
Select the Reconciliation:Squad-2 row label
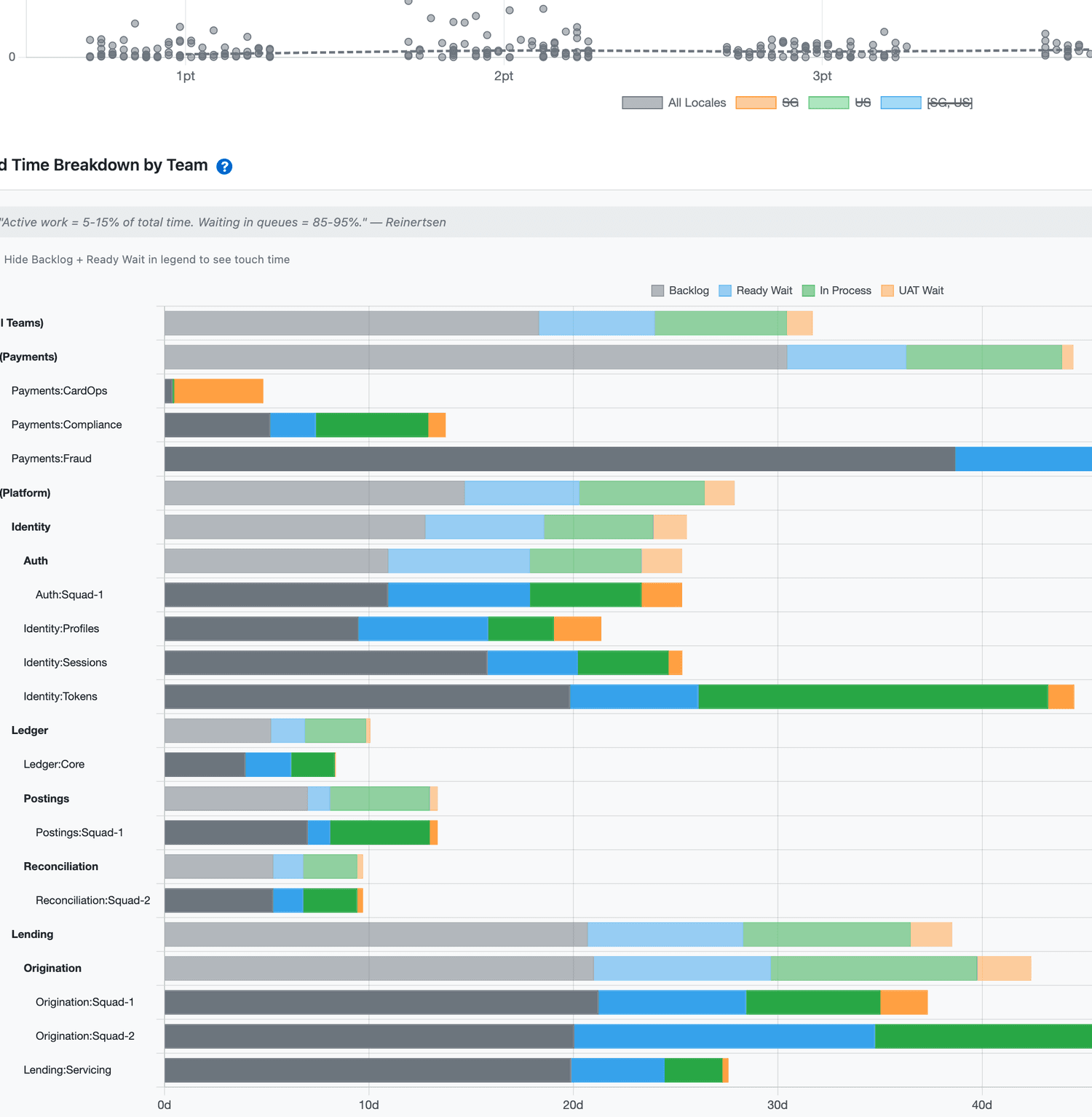tap(93, 901)
